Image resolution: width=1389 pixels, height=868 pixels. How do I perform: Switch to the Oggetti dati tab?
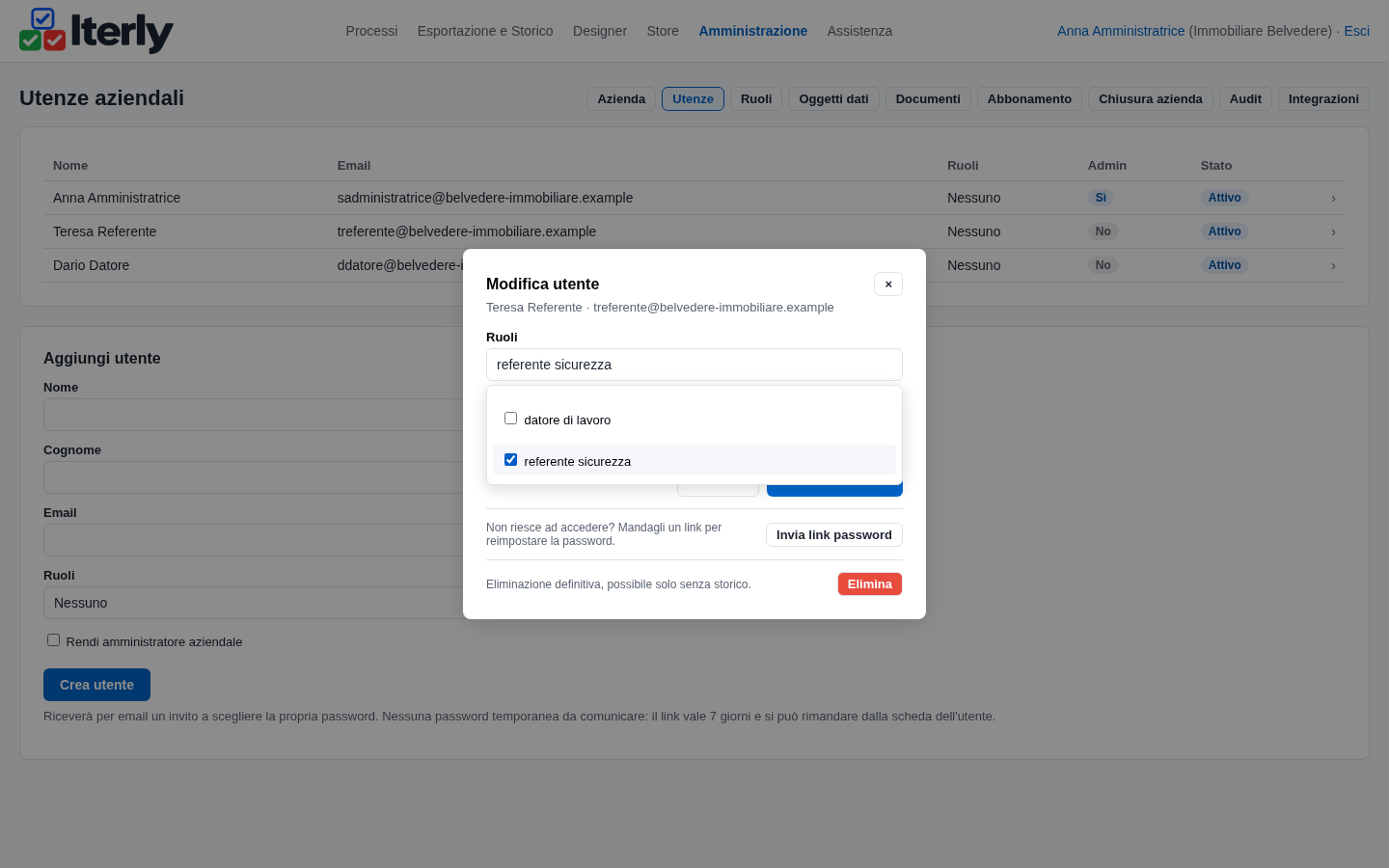(x=833, y=99)
